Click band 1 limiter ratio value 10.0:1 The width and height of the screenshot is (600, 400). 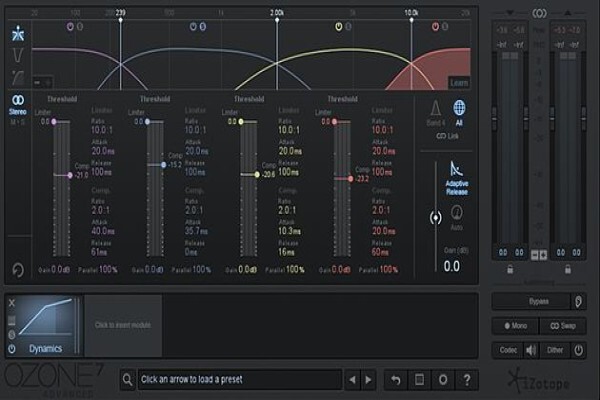tap(102, 130)
